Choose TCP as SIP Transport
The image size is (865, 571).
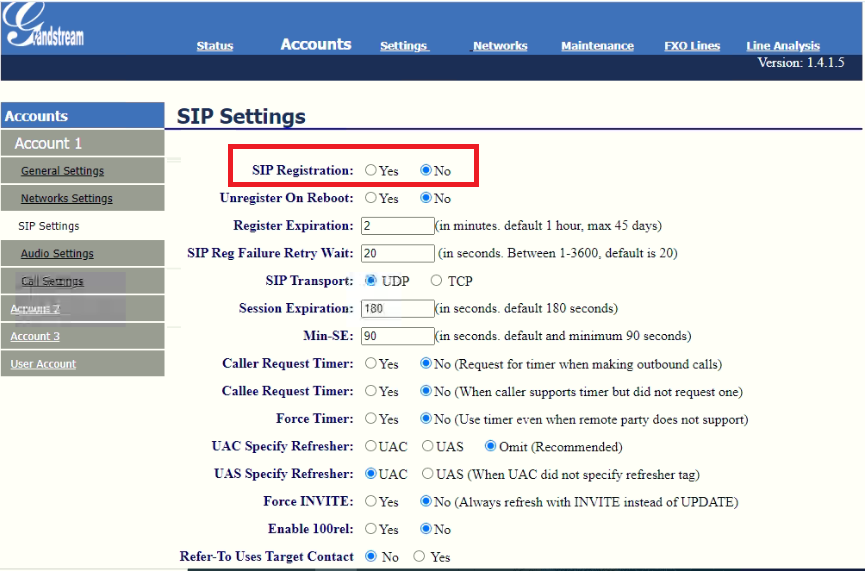pyautogui.click(x=436, y=281)
